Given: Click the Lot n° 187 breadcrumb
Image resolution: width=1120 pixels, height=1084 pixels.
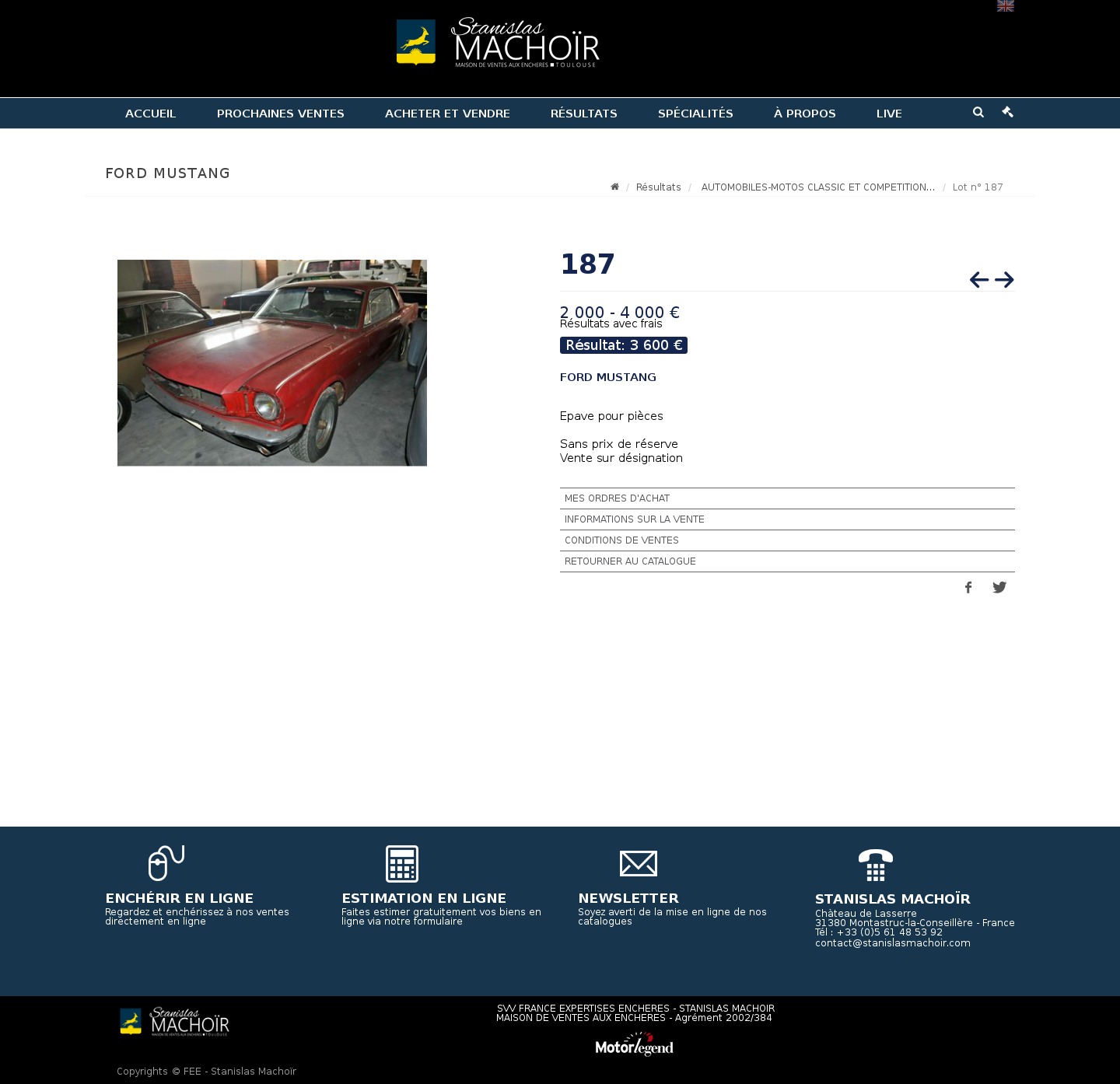Looking at the screenshot, I should click(x=978, y=187).
